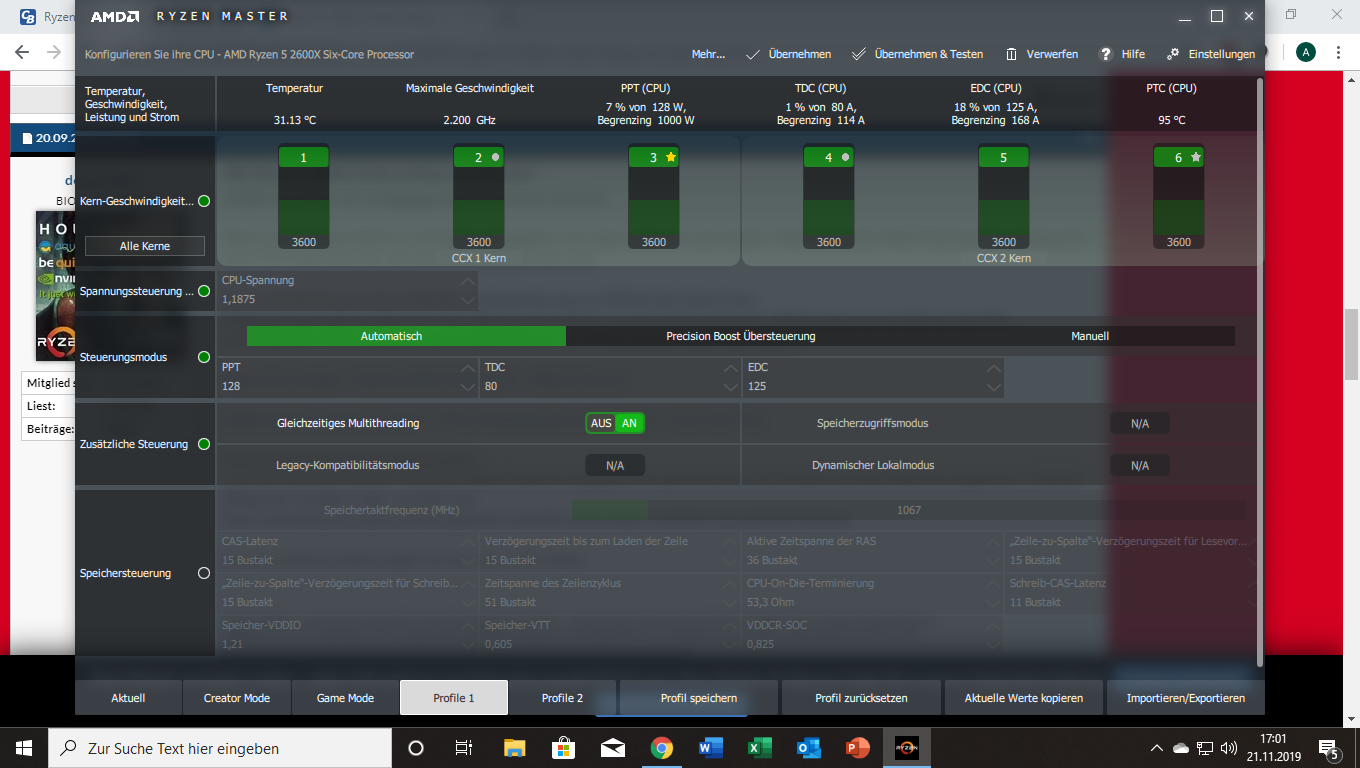Click the Profil speichern button
Screen dimensions: 1360x768
699,698
